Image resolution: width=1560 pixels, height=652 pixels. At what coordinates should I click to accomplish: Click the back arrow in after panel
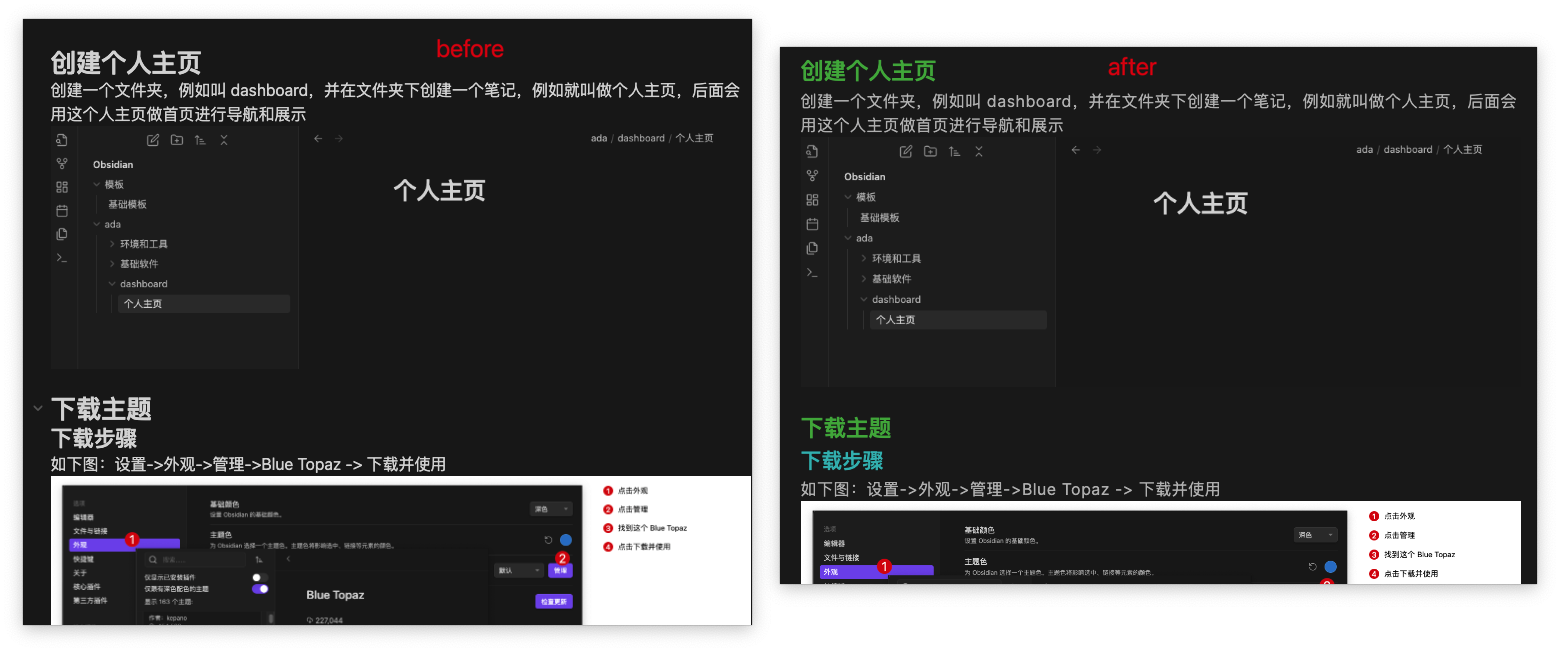pyautogui.click(x=1075, y=150)
